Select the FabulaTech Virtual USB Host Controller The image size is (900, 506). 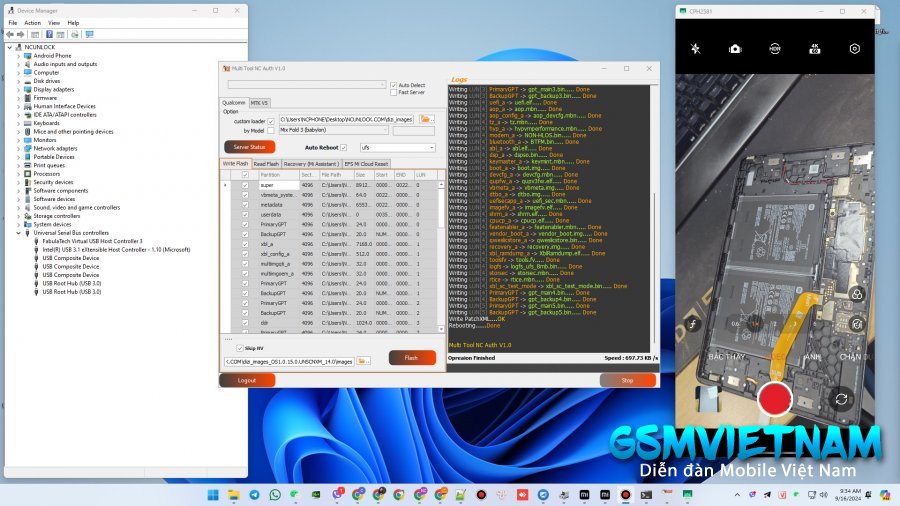pos(92,242)
